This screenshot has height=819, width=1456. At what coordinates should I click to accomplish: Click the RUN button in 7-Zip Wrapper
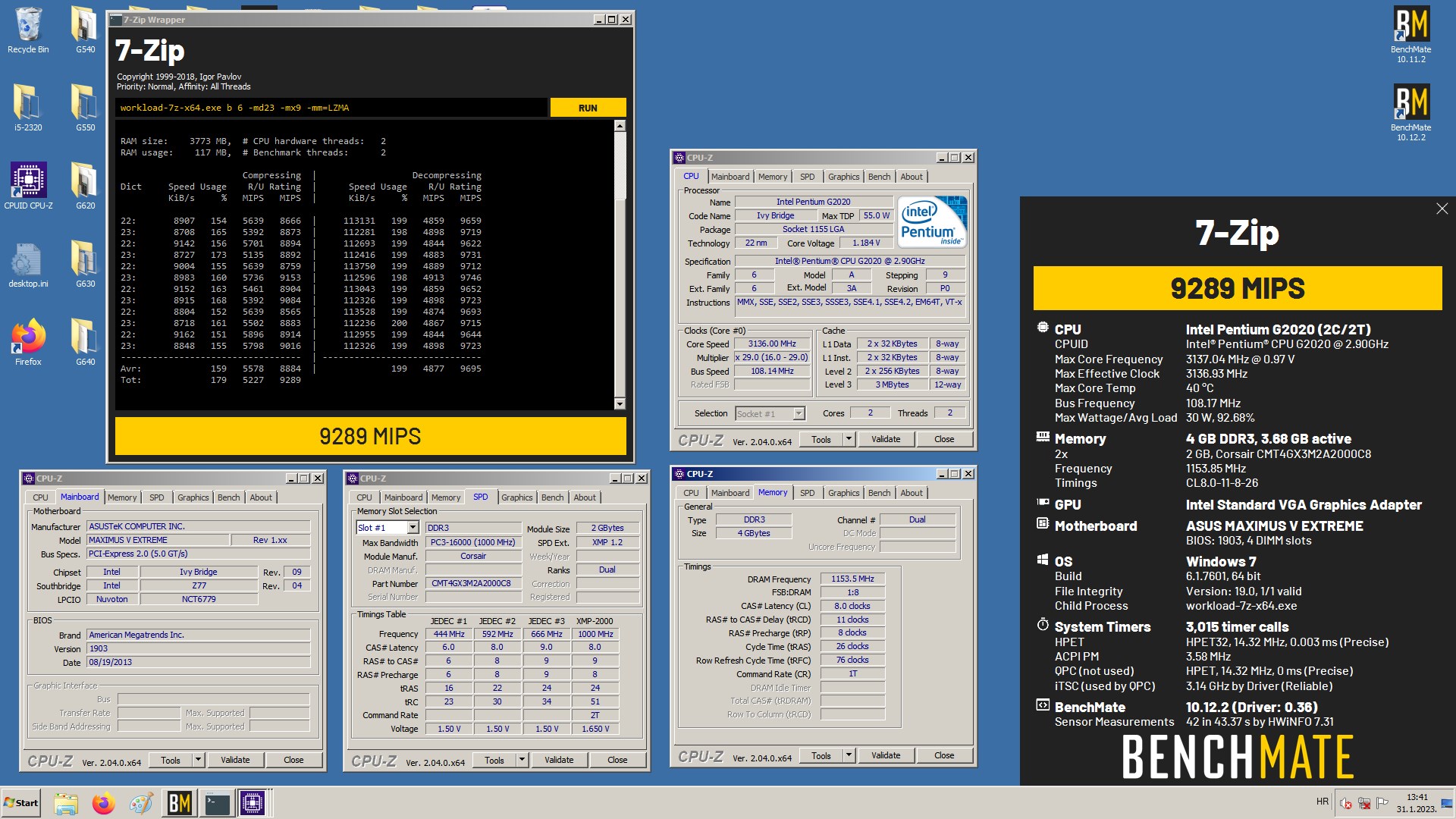point(588,108)
